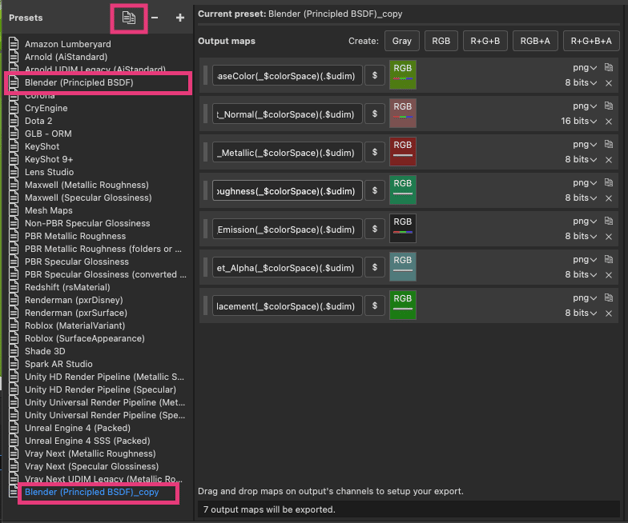Screen dimensions: 628x523
Task: Select the Spark AR Studio preset
Action: click(x=58, y=364)
